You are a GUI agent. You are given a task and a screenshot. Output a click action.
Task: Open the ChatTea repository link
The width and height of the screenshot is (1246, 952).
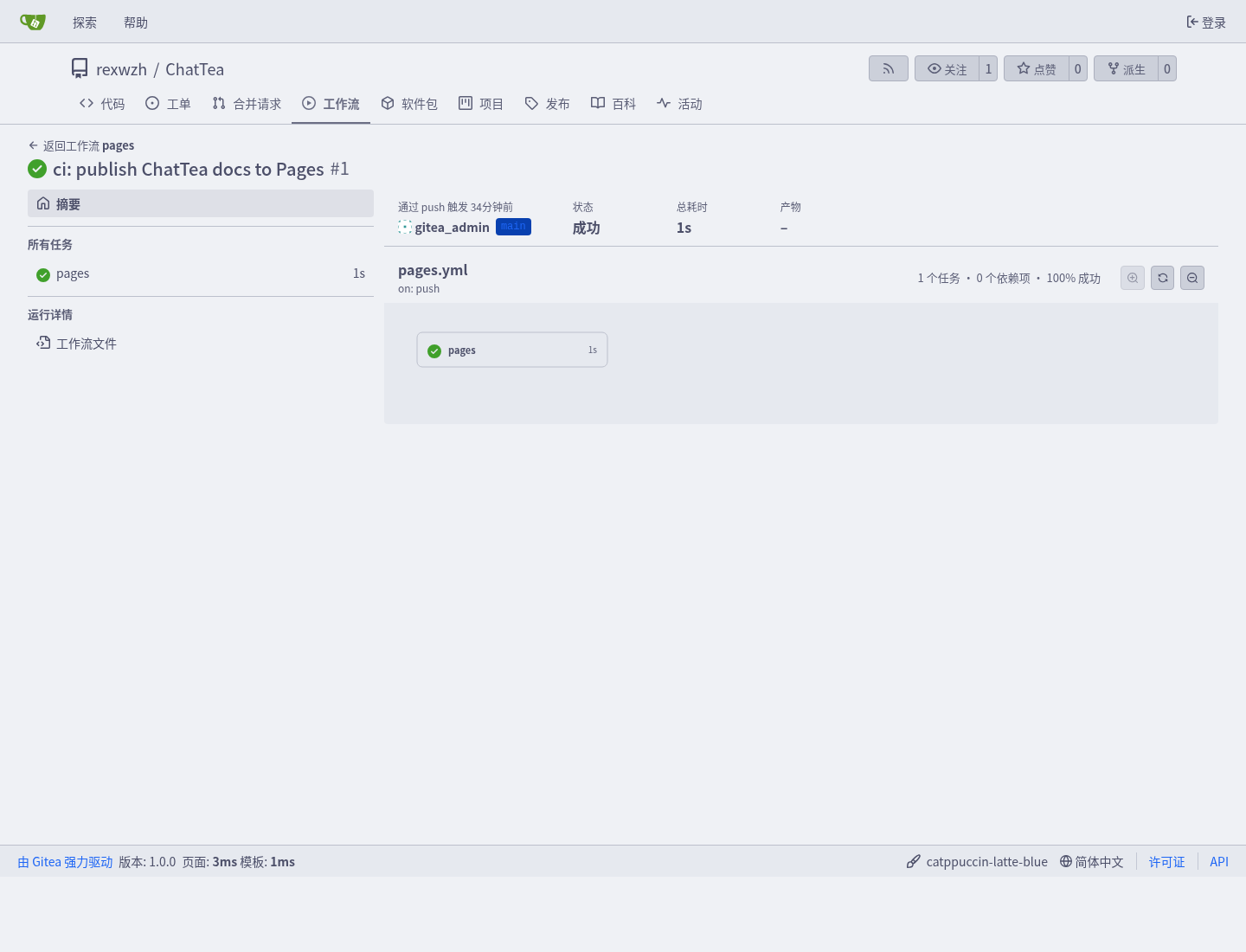coord(195,69)
